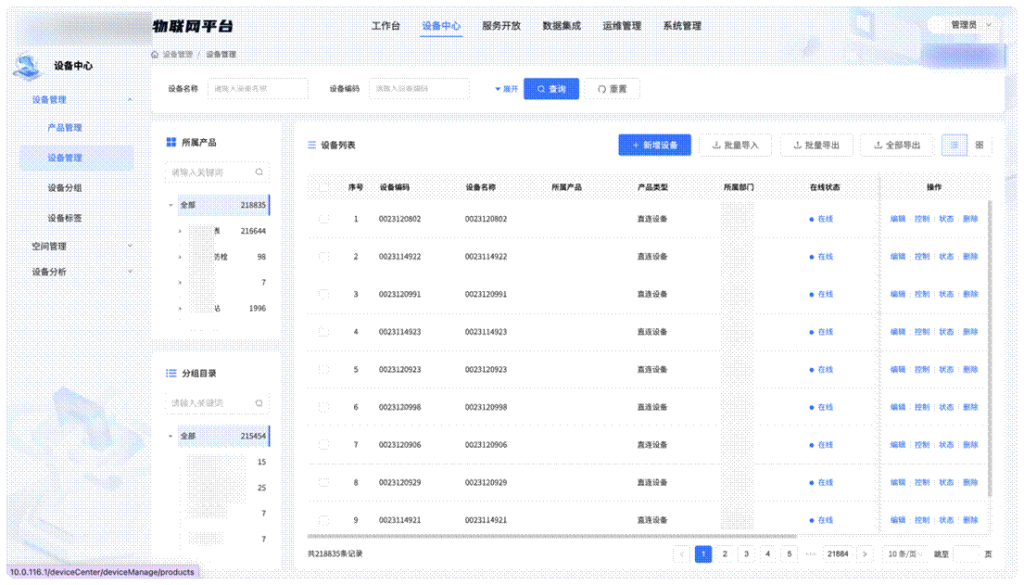Select 全部 218835 in 所属产品 tree

click(x=223, y=205)
